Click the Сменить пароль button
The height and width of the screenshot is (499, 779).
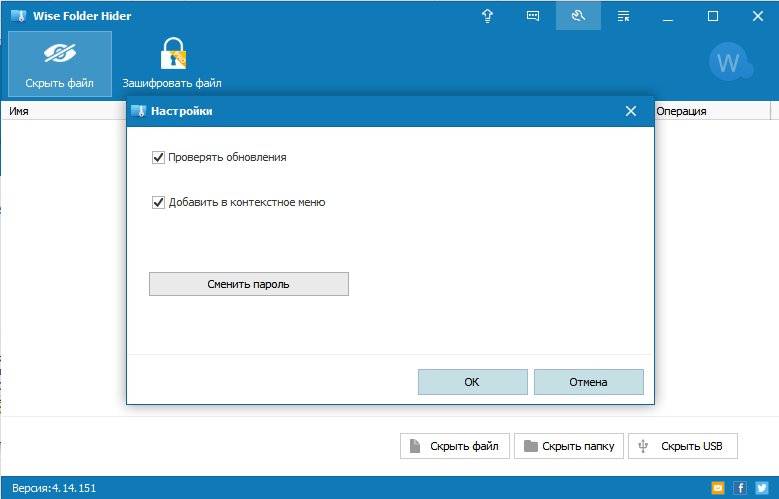(249, 284)
